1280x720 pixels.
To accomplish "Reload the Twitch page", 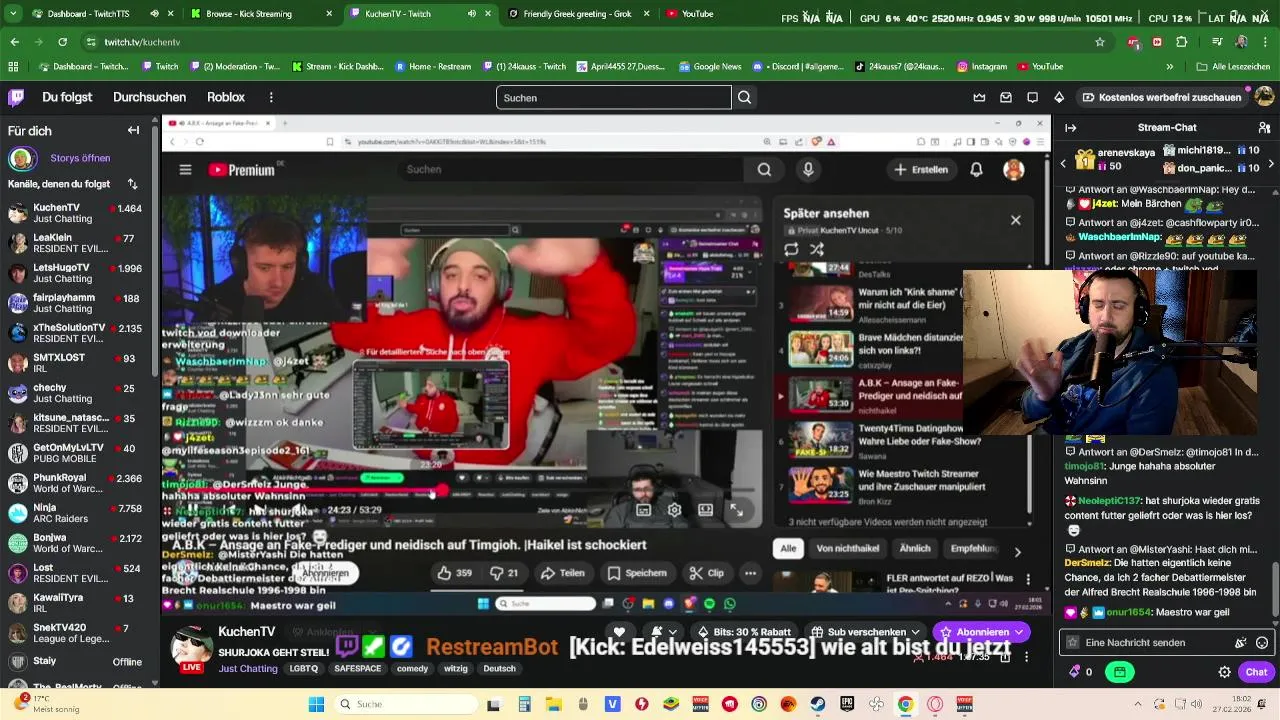I will coord(62,42).
